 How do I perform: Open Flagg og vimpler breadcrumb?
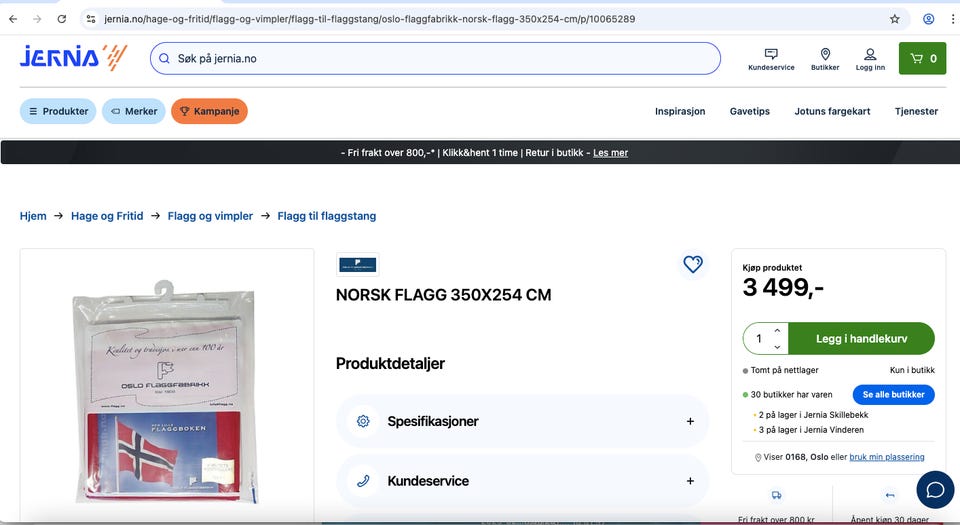[210, 216]
